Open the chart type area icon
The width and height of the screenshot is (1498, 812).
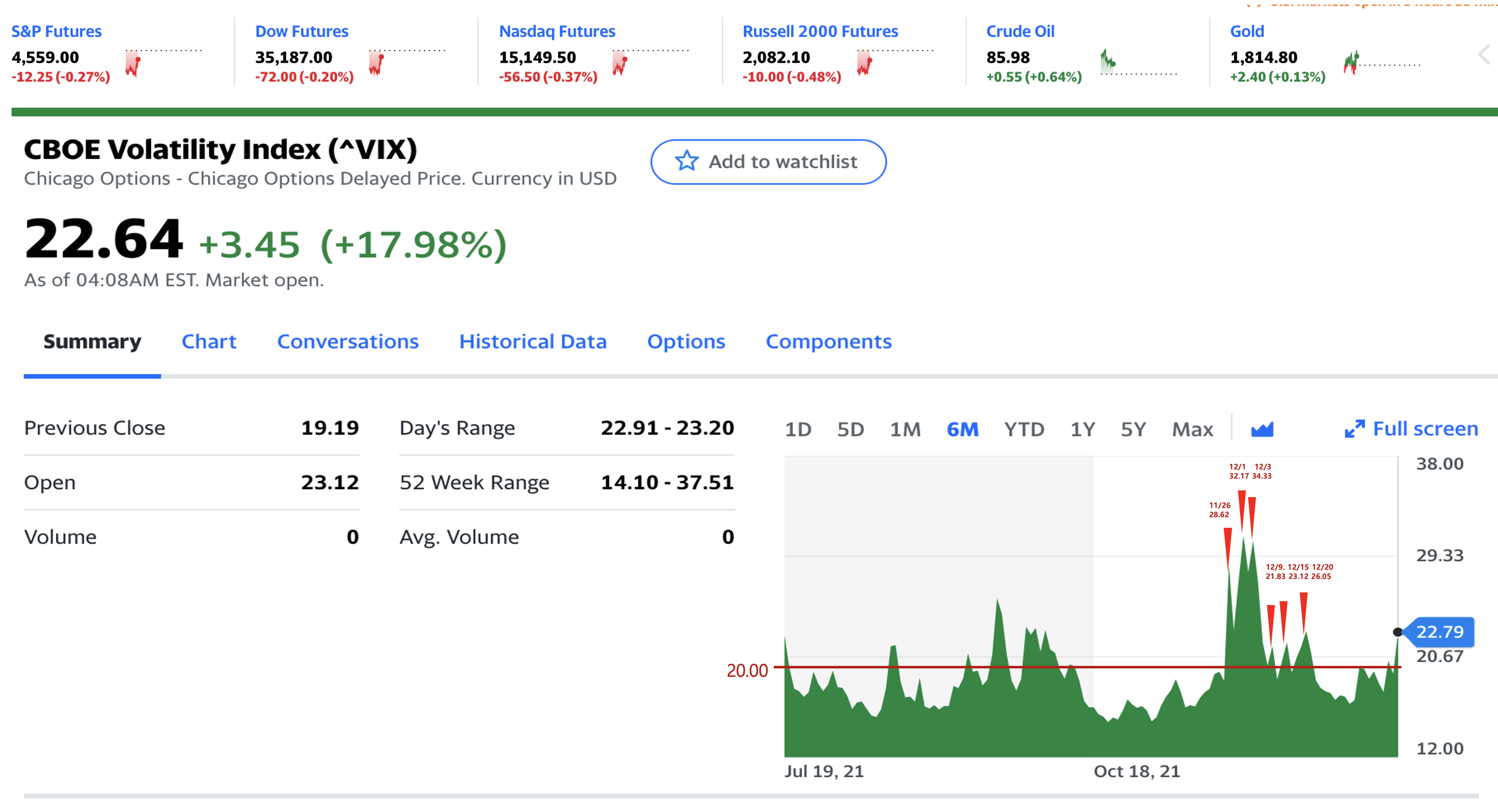pyautogui.click(x=1261, y=430)
